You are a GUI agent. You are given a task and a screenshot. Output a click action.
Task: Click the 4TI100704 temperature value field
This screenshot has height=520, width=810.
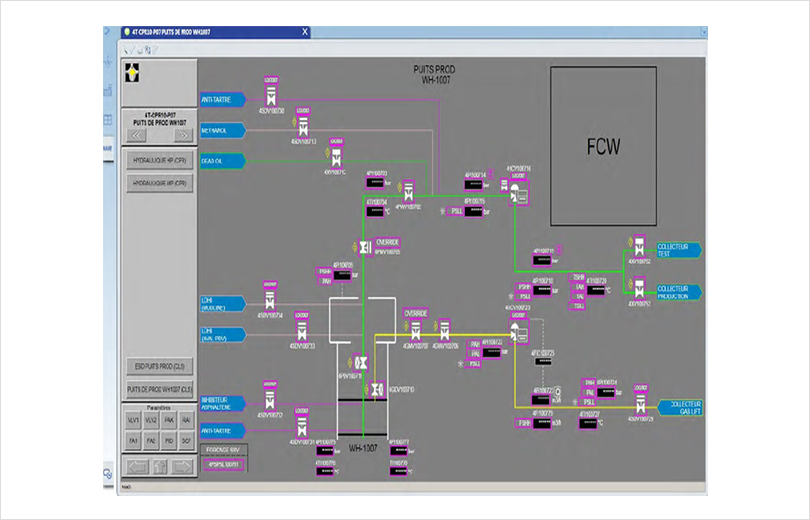click(x=375, y=212)
